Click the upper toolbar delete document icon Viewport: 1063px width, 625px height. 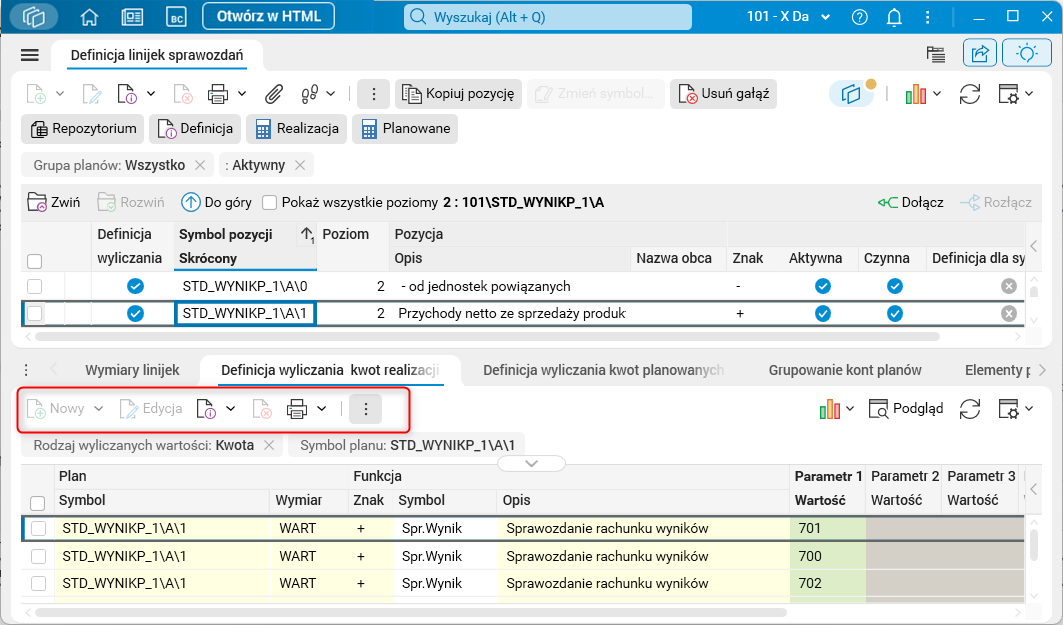pos(183,94)
